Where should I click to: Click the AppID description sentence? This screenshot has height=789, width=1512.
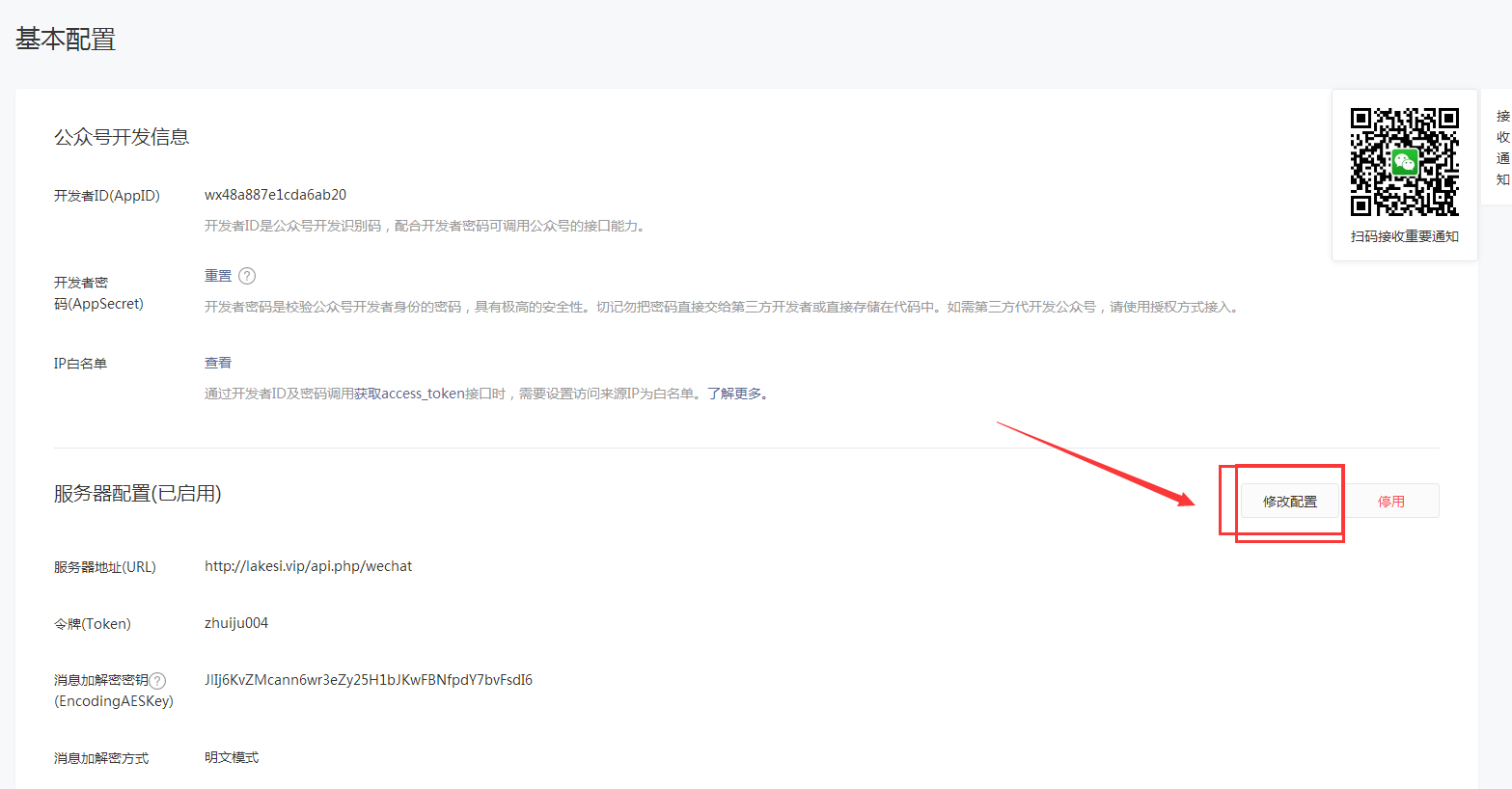click(x=425, y=226)
